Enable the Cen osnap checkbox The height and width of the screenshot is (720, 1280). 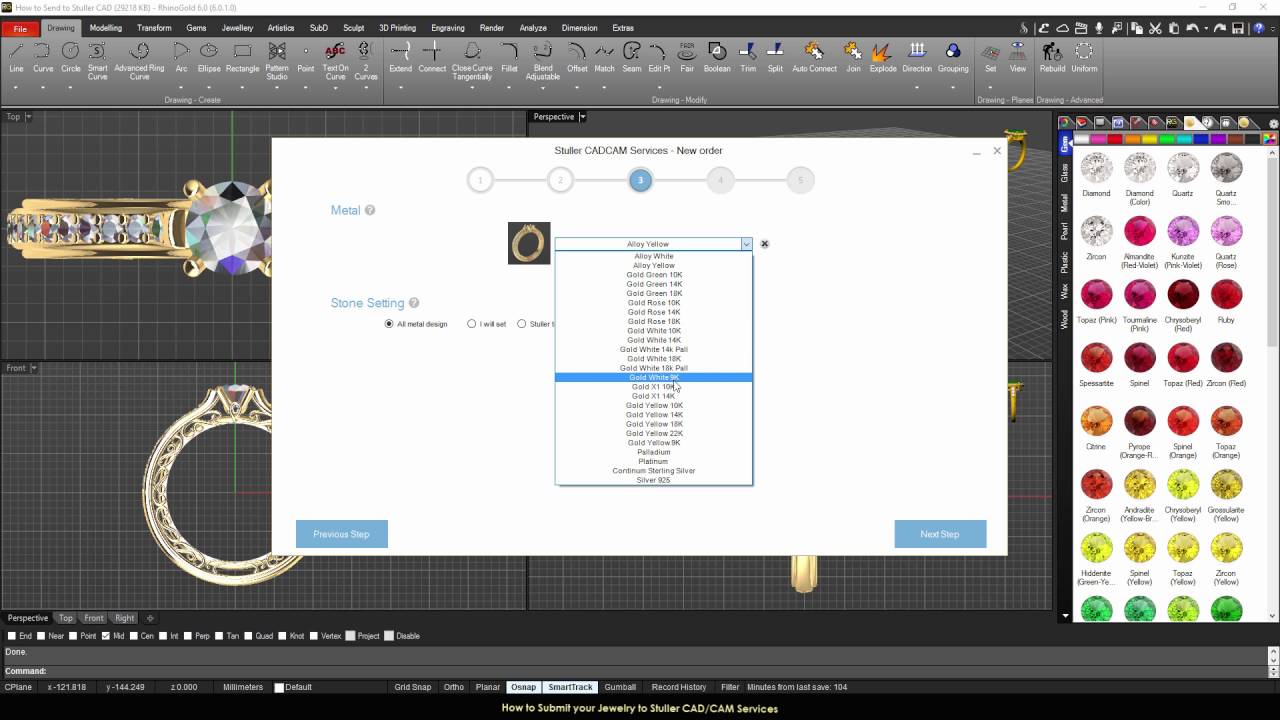tap(136, 636)
